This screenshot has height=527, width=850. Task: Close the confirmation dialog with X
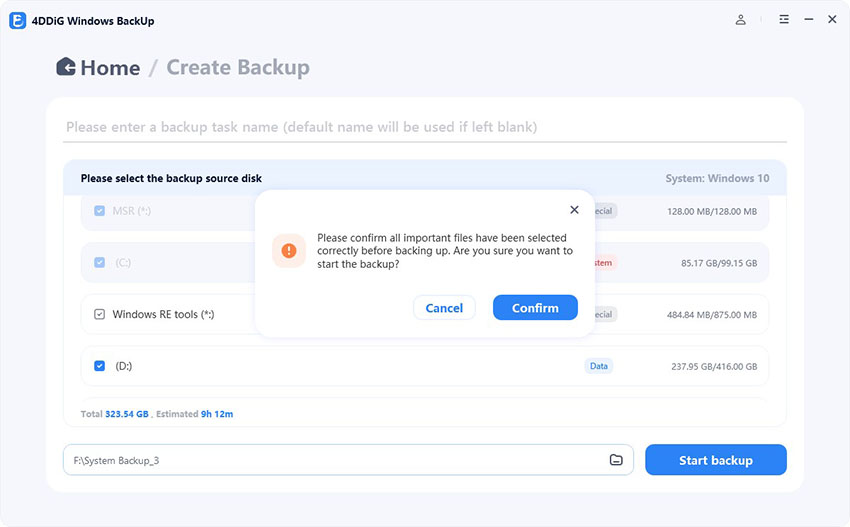point(574,210)
